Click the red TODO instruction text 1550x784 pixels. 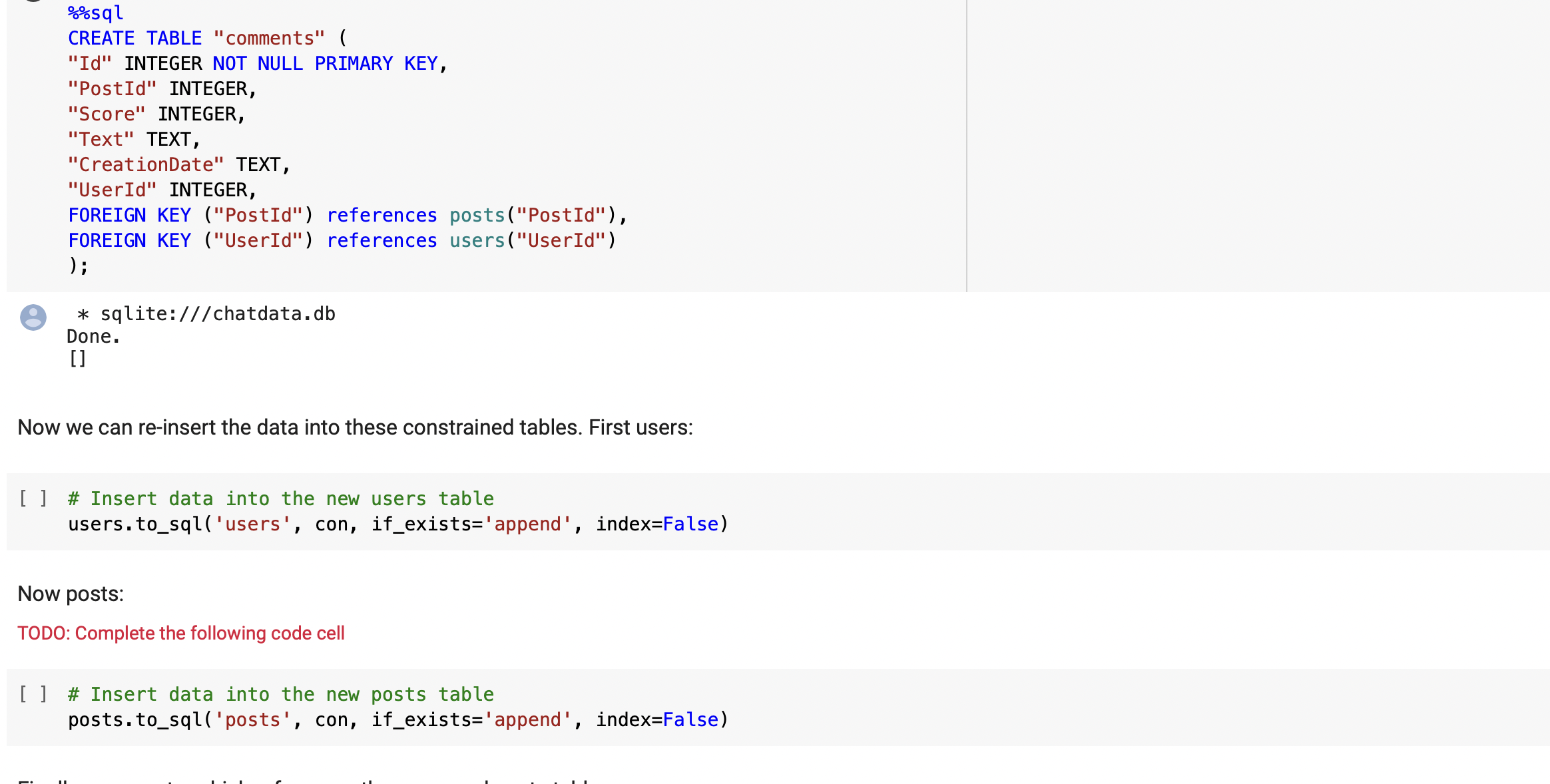181,633
